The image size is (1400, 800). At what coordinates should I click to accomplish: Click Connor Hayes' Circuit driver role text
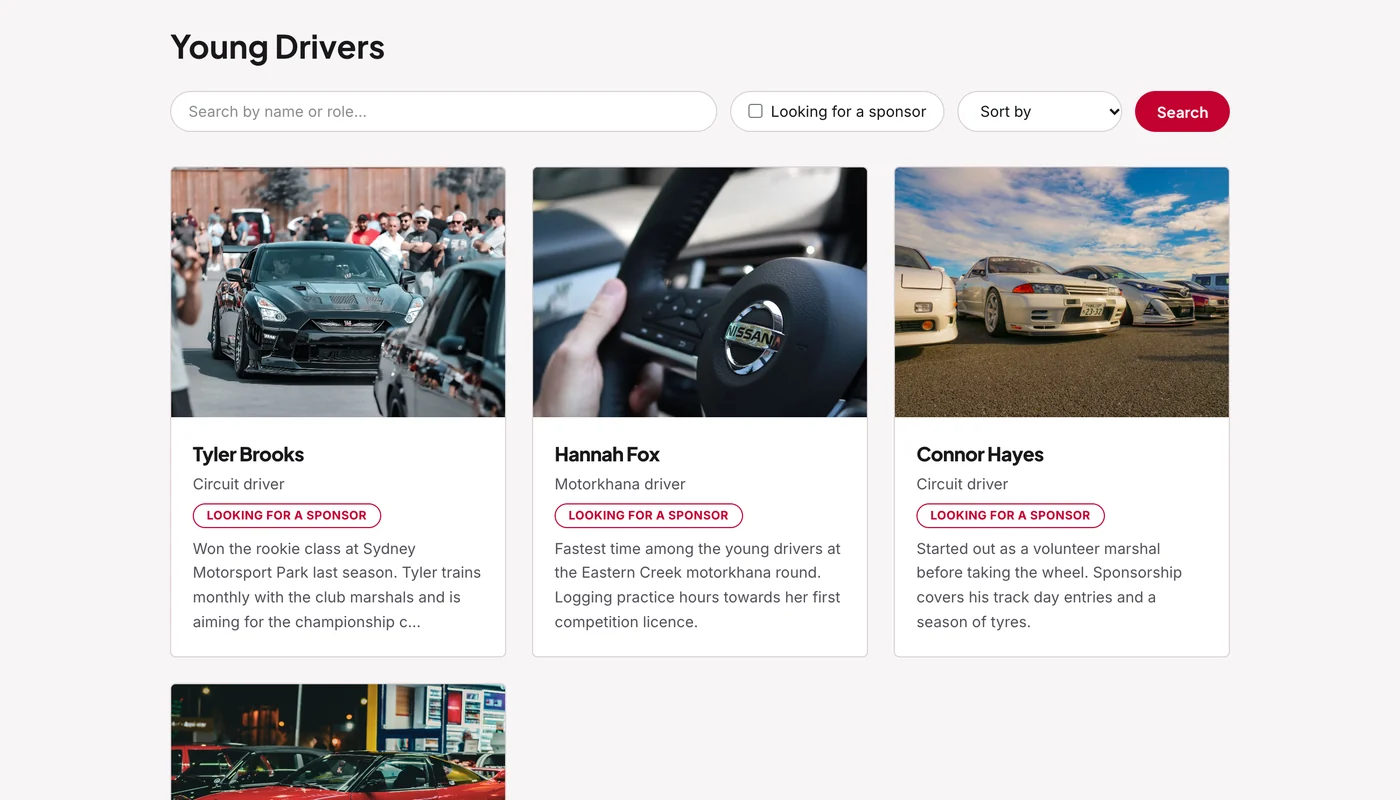click(962, 484)
